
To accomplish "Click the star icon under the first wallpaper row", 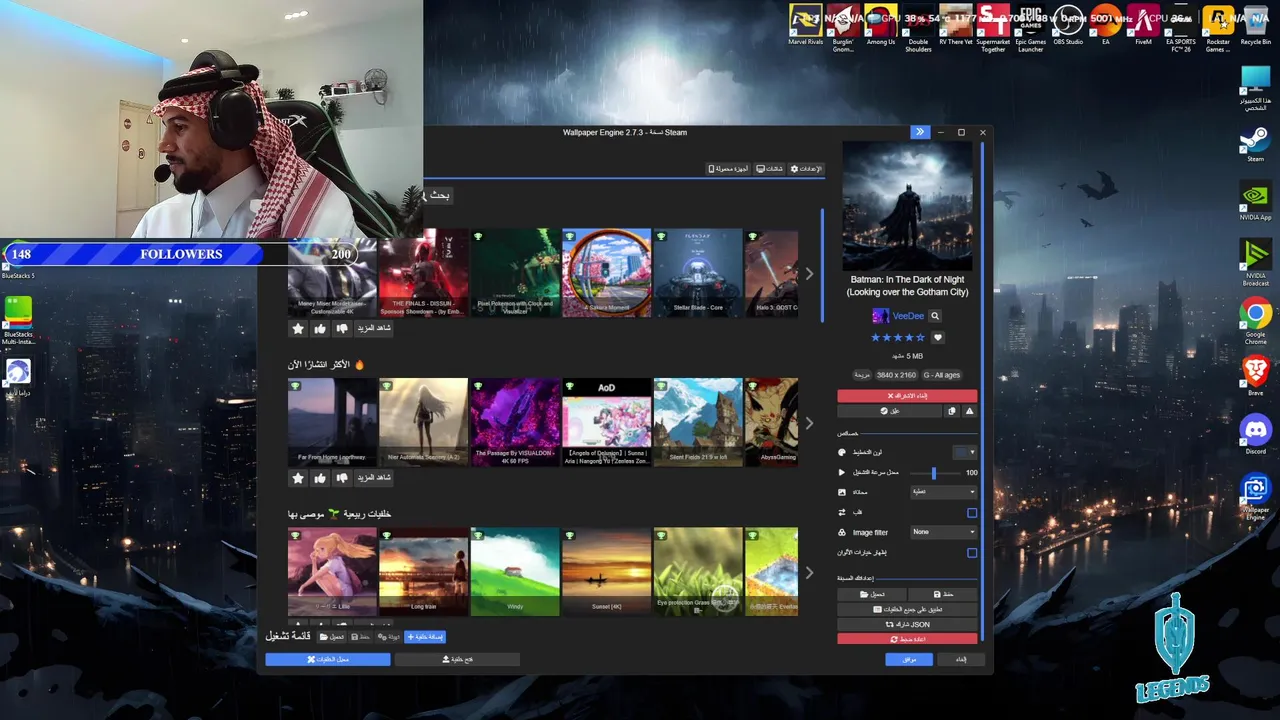I will click(x=298, y=328).
